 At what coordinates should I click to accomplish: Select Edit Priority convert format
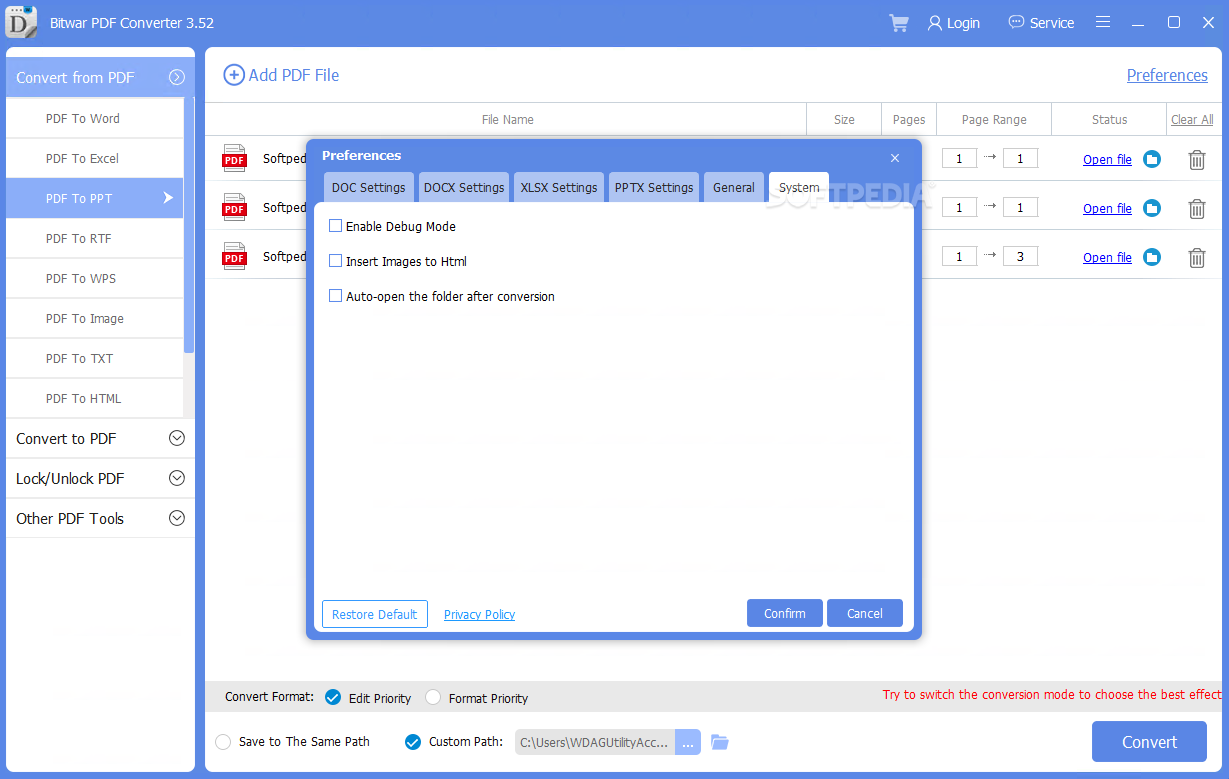coord(333,697)
